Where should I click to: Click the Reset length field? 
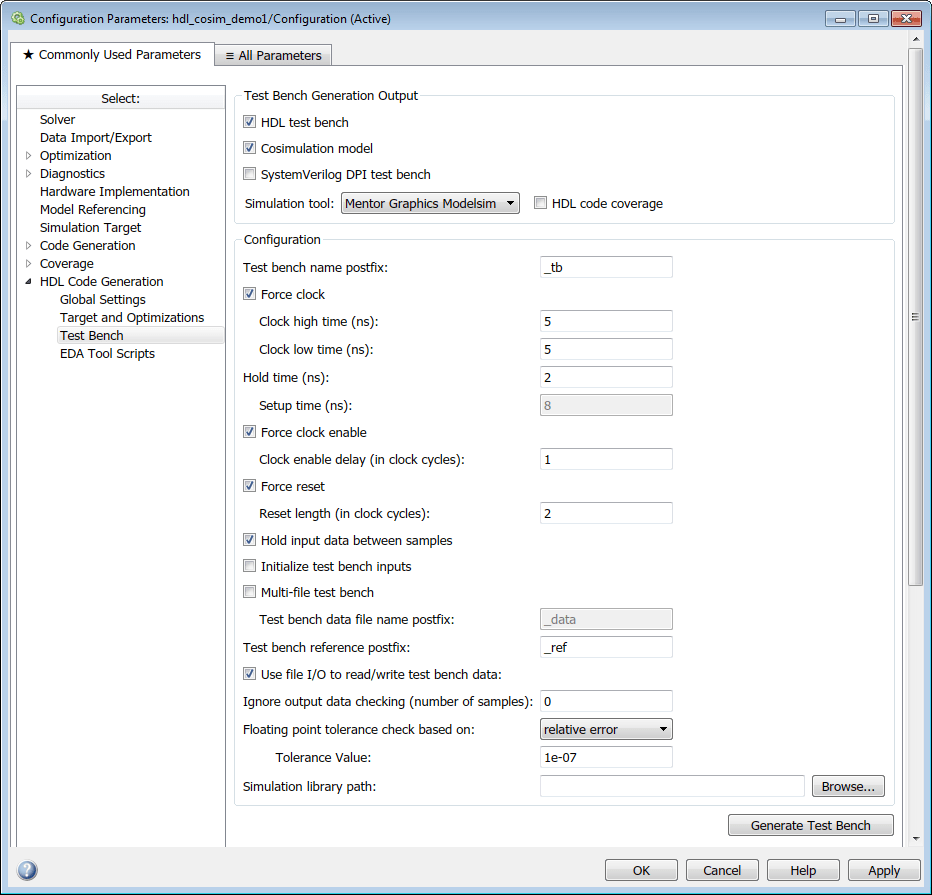tap(606, 513)
